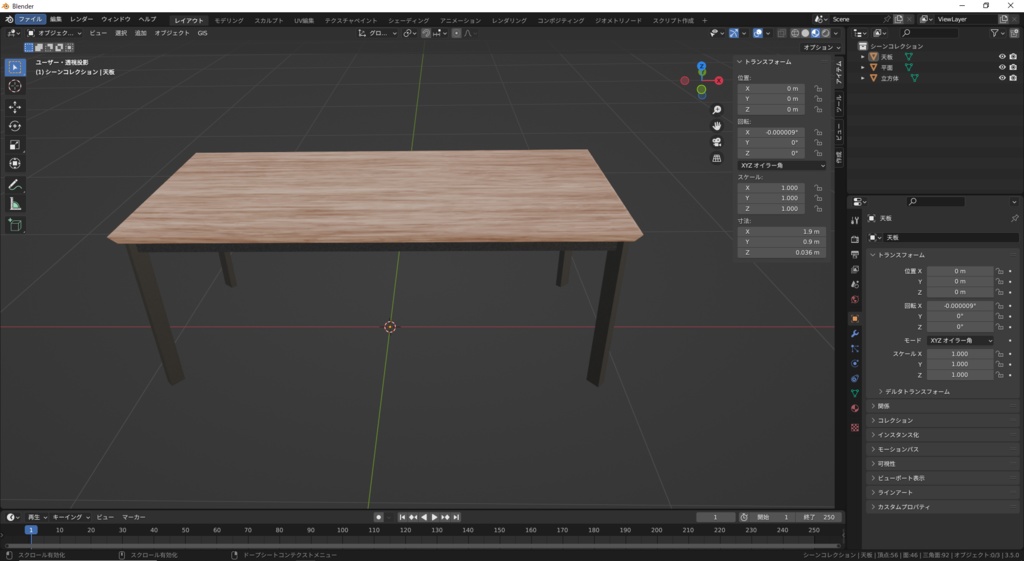Expand the 平面 item in outliner
Viewport: 1024px width, 561px height.
(x=863, y=68)
